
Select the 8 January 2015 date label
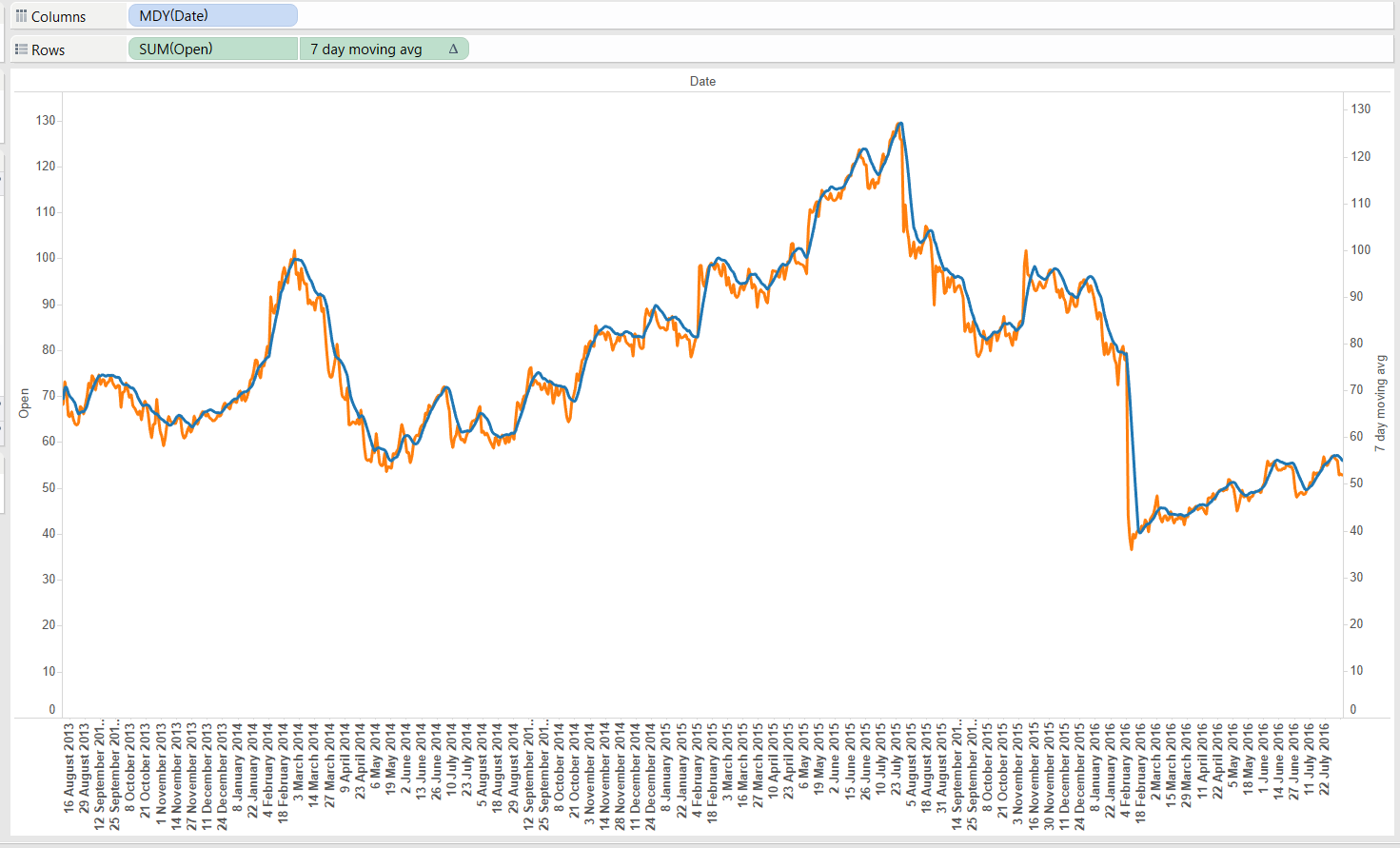(x=665, y=768)
